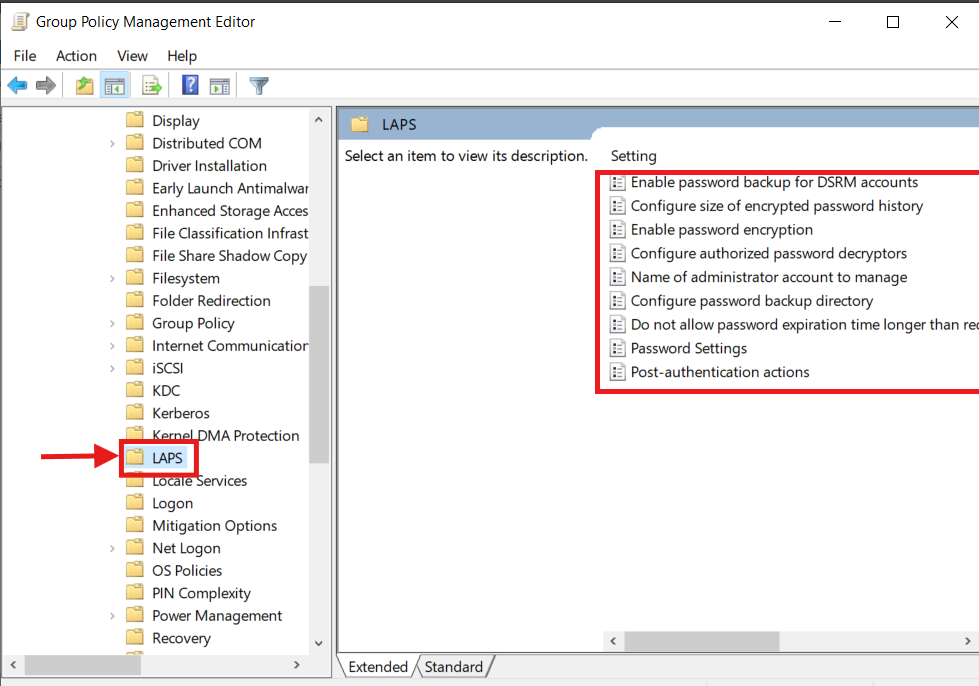Select the Kerberos folder in tree
This screenshot has height=686, width=979.
click(x=180, y=413)
